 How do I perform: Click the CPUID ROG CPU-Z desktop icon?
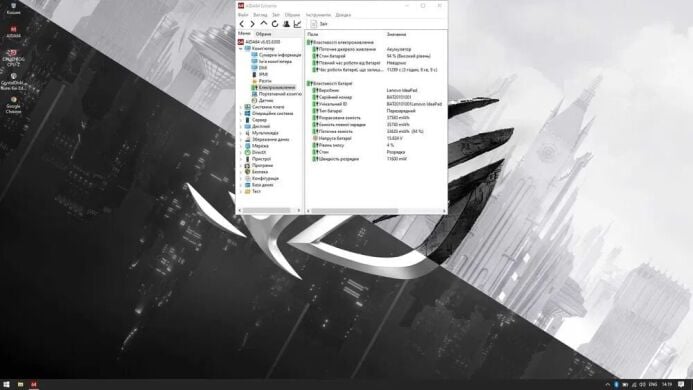coord(13,57)
